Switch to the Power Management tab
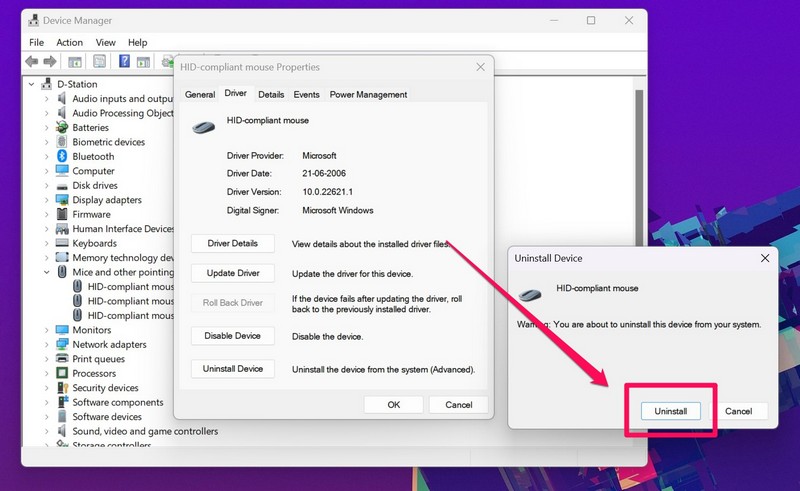The image size is (800, 491). tap(368, 94)
